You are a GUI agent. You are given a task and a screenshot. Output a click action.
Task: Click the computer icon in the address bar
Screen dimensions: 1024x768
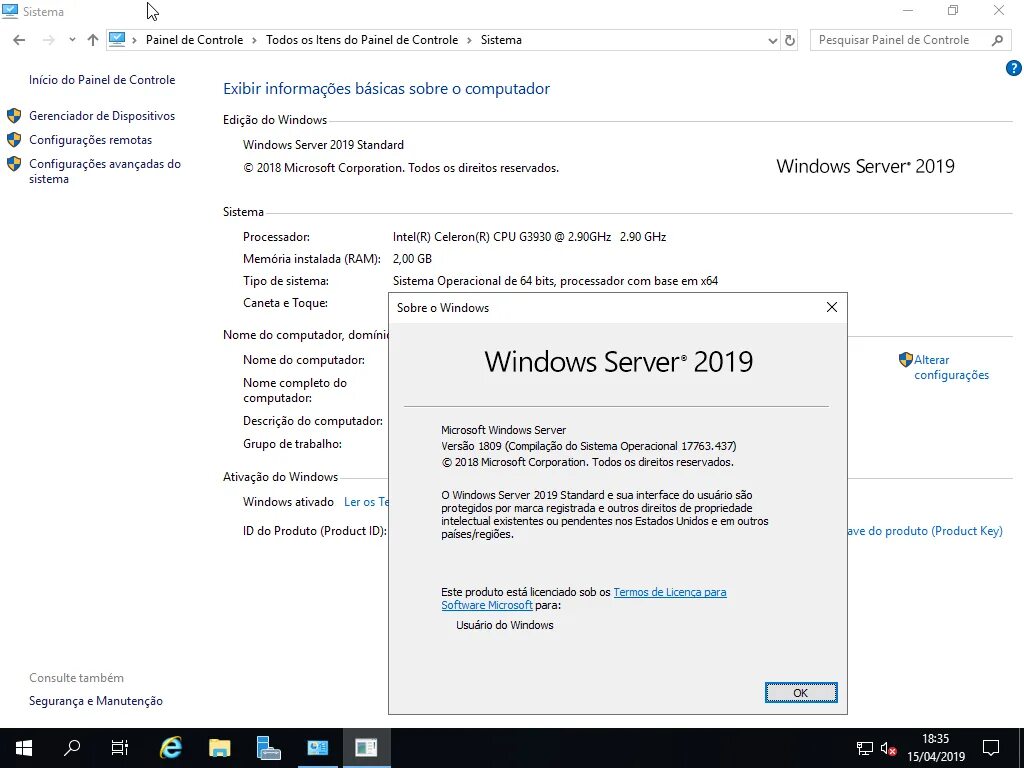[117, 39]
